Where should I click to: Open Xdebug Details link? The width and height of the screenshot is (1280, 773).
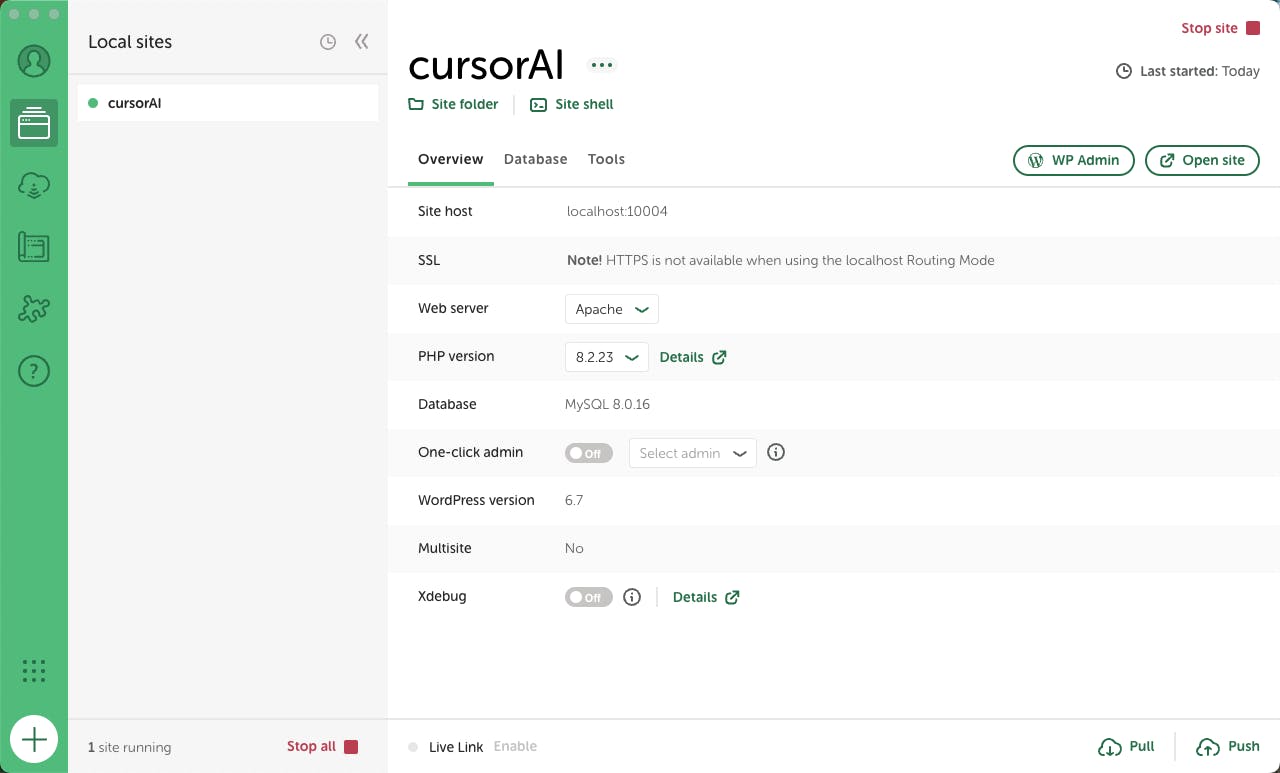(706, 597)
